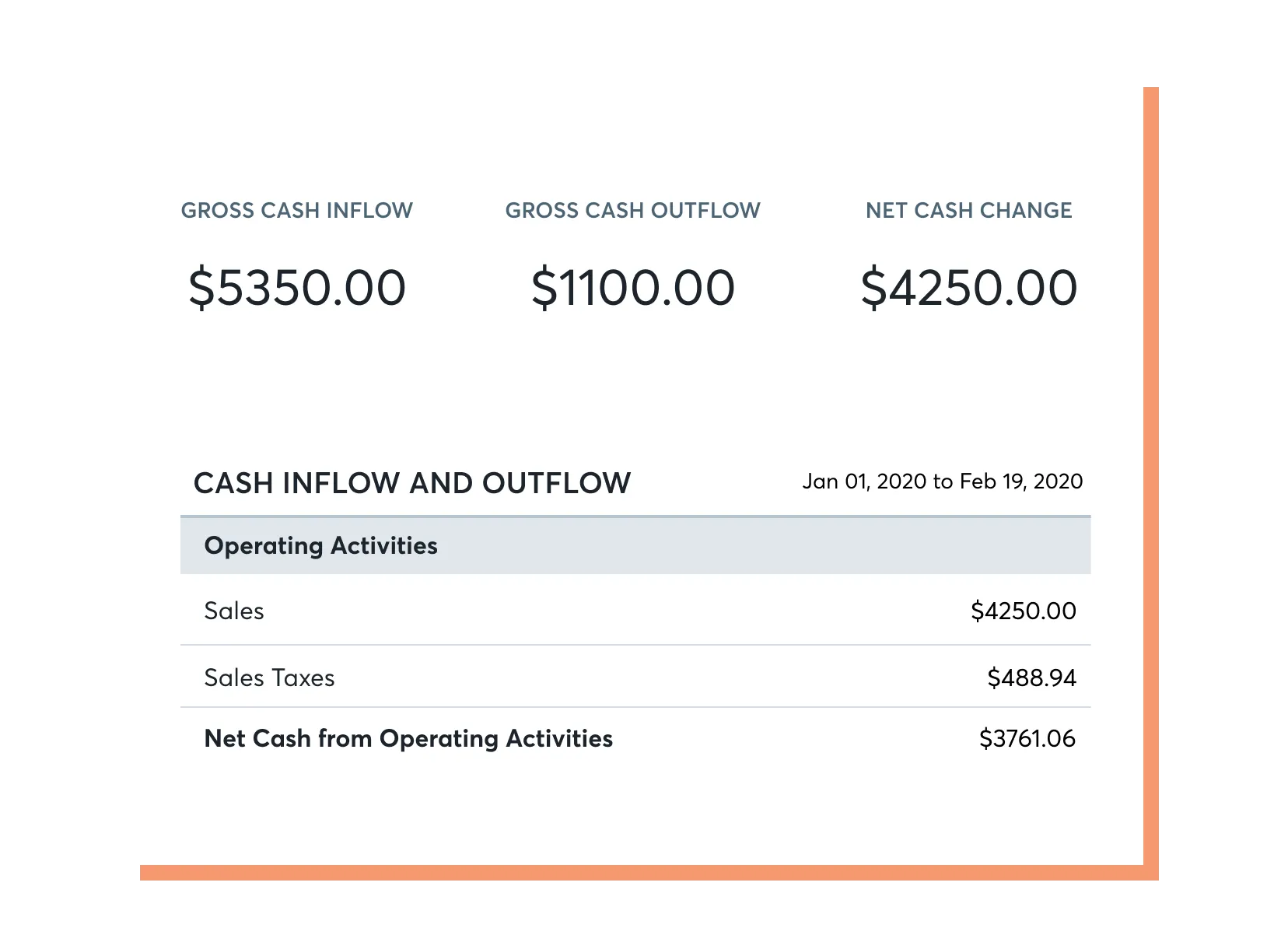Viewport: 1288px width, 949px height.
Task: Select Net Cash from Operating Activities row
Action: click(408, 739)
